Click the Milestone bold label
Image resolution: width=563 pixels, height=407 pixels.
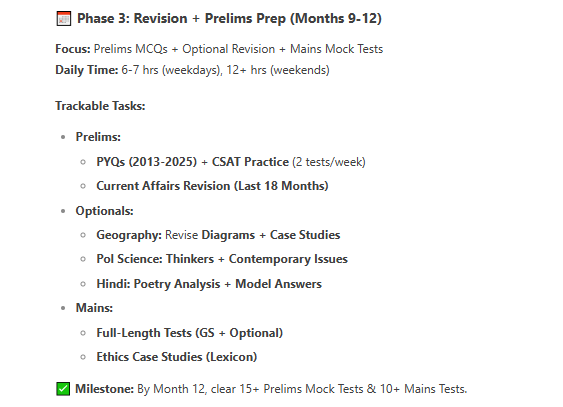(x=104, y=389)
